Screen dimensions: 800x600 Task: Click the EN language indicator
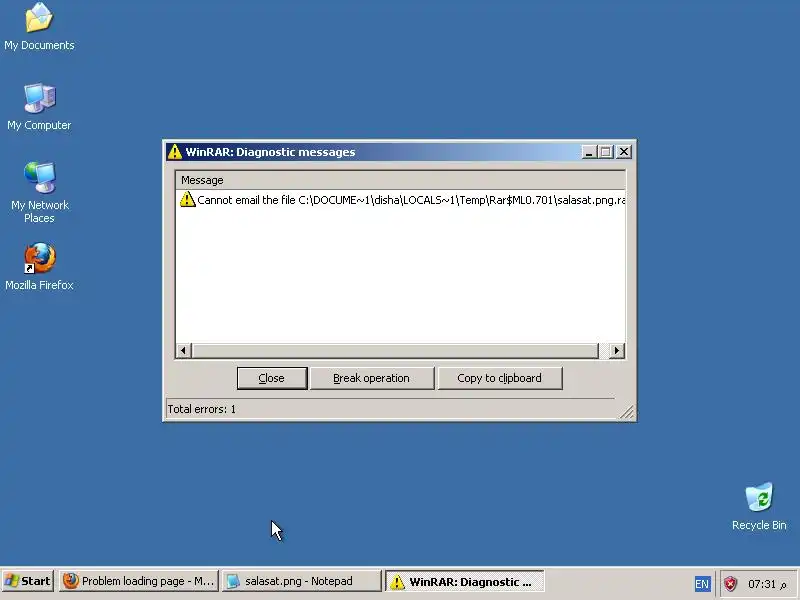click(x=702, y=584)
